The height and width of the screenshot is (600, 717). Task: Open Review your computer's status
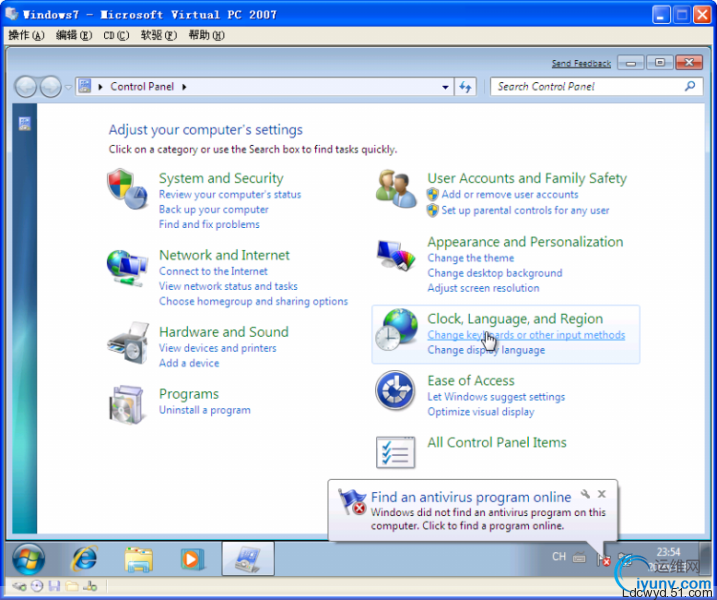point(230,194)
